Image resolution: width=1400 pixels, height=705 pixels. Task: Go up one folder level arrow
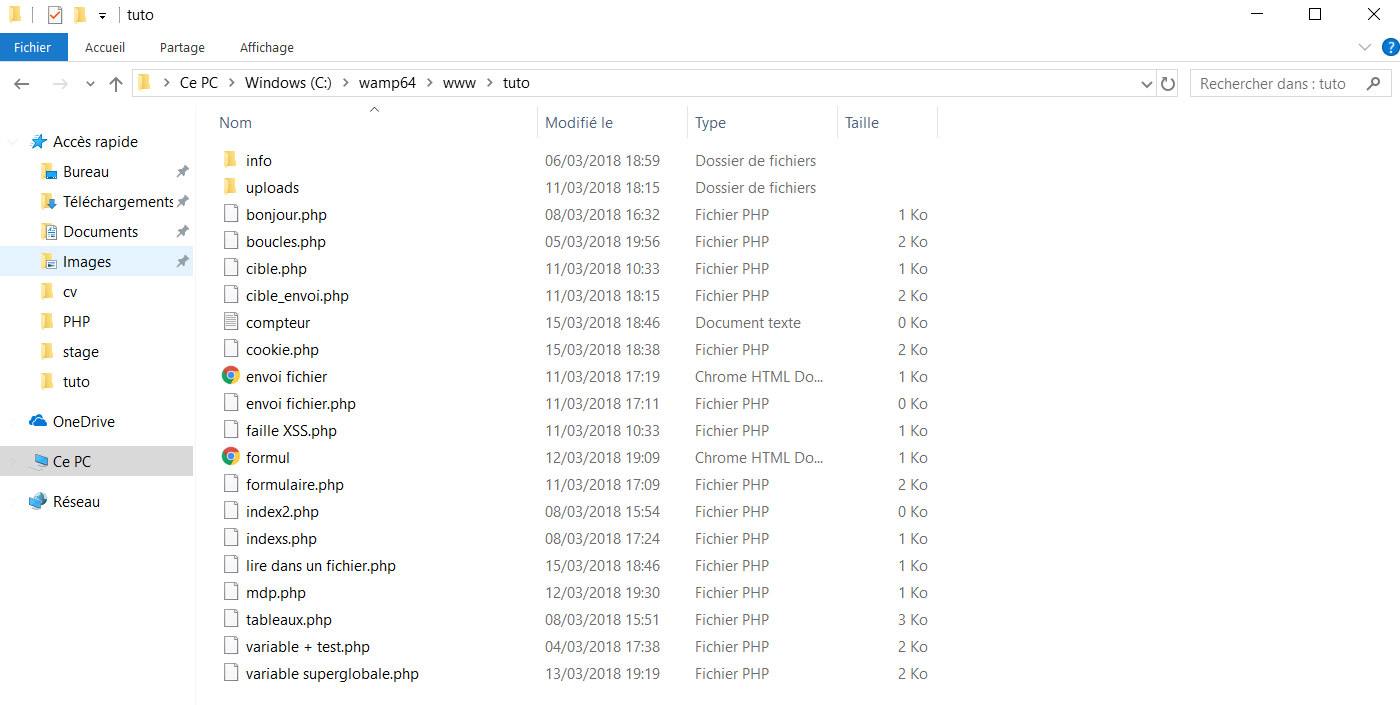click(x=116, y=84)
